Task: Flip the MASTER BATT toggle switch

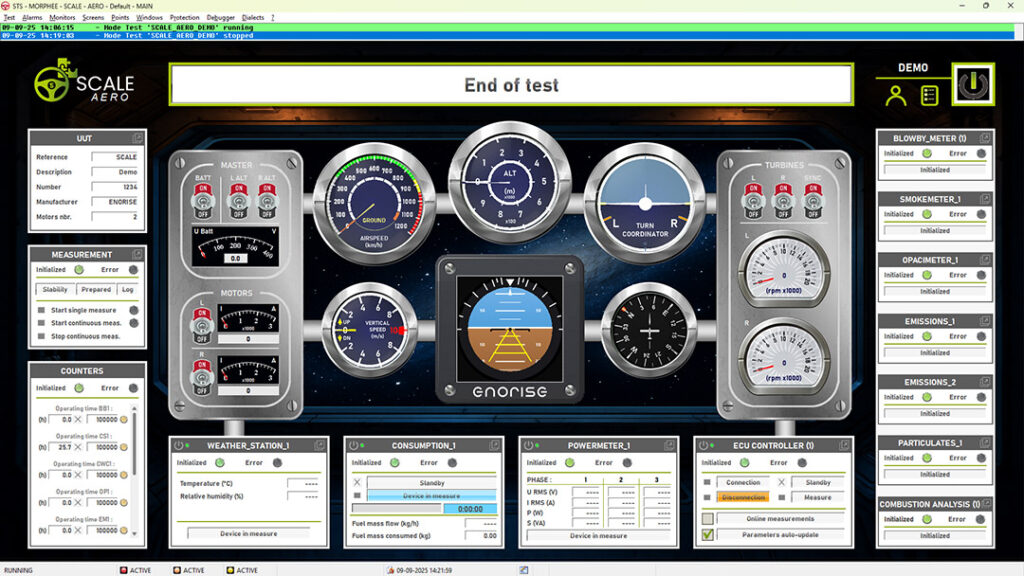Action: (x=203, y=201)
